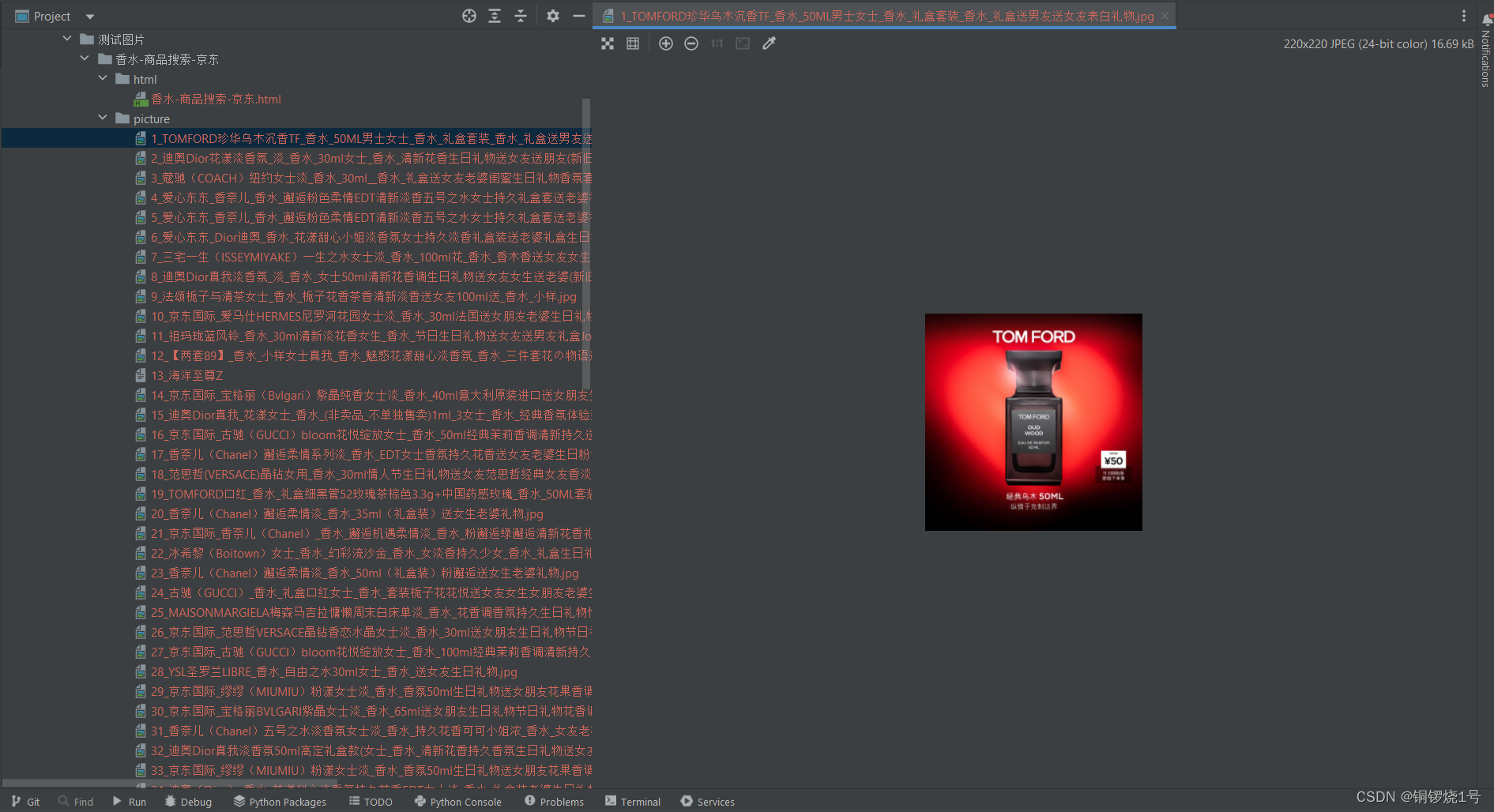Collapse the picture folder
This screenshot has height=812, width=1494.
103,118
